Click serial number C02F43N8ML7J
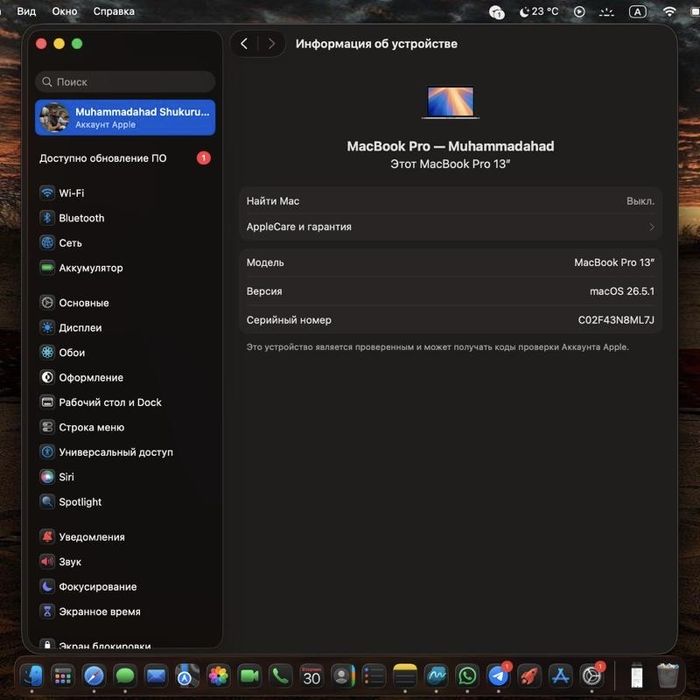 pos(616,320)
